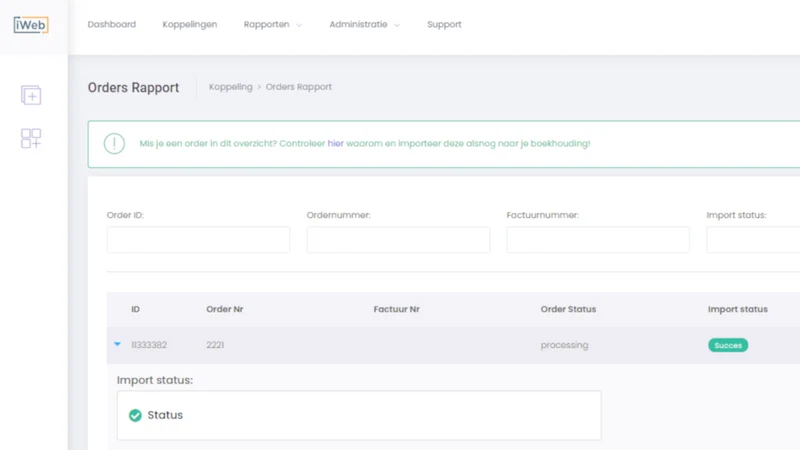Click the 'Import status:' section heading
800x450 pixels.
(155, 380)
